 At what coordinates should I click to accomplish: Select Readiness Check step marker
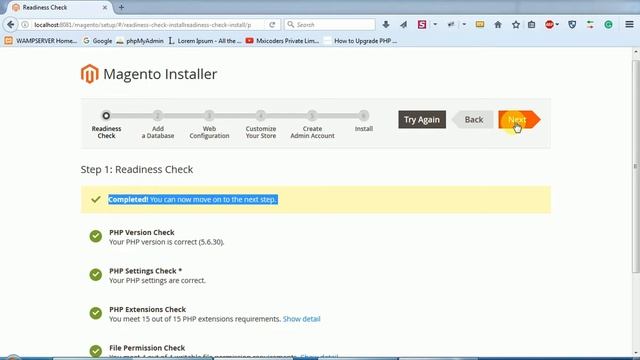tap(106, 116)
